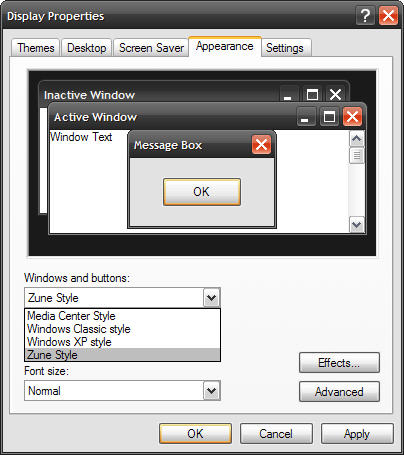The image size is (404, 455).
Task: Click the preview scrollbar thumb
Action: (357, 155)
